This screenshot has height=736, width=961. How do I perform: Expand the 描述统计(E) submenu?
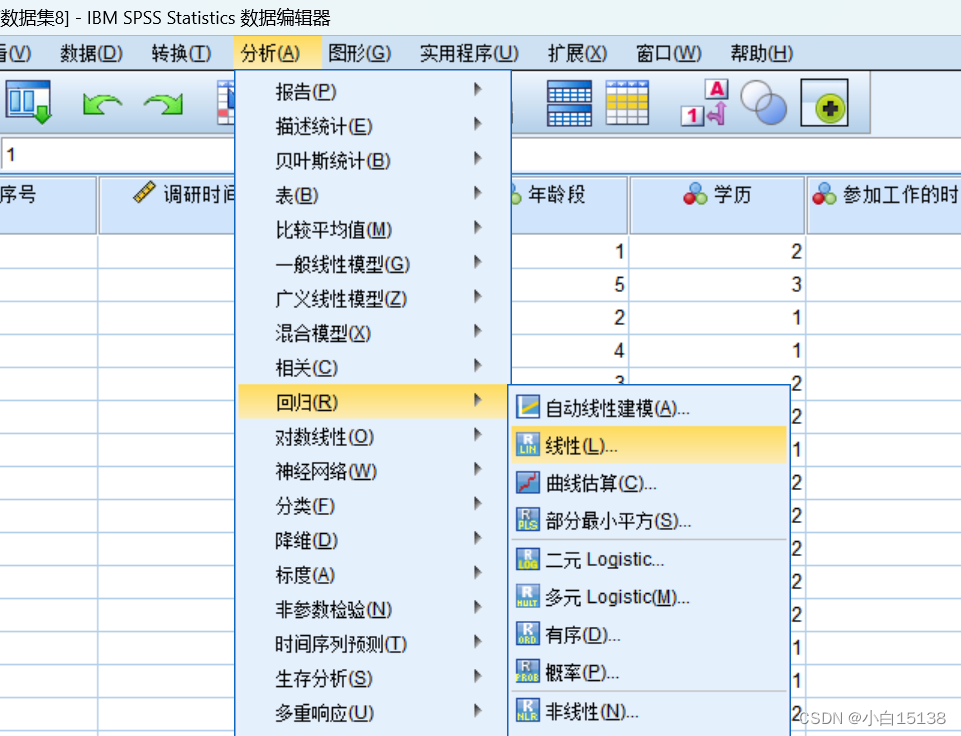point(373,126)
